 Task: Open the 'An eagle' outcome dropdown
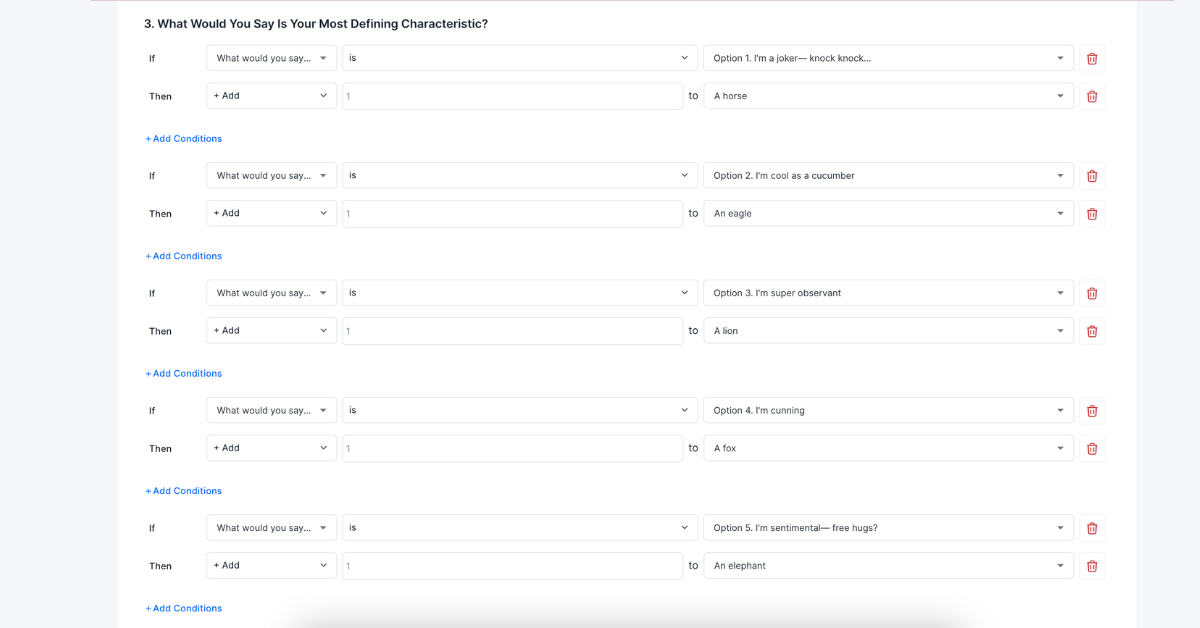pos(888,213)
